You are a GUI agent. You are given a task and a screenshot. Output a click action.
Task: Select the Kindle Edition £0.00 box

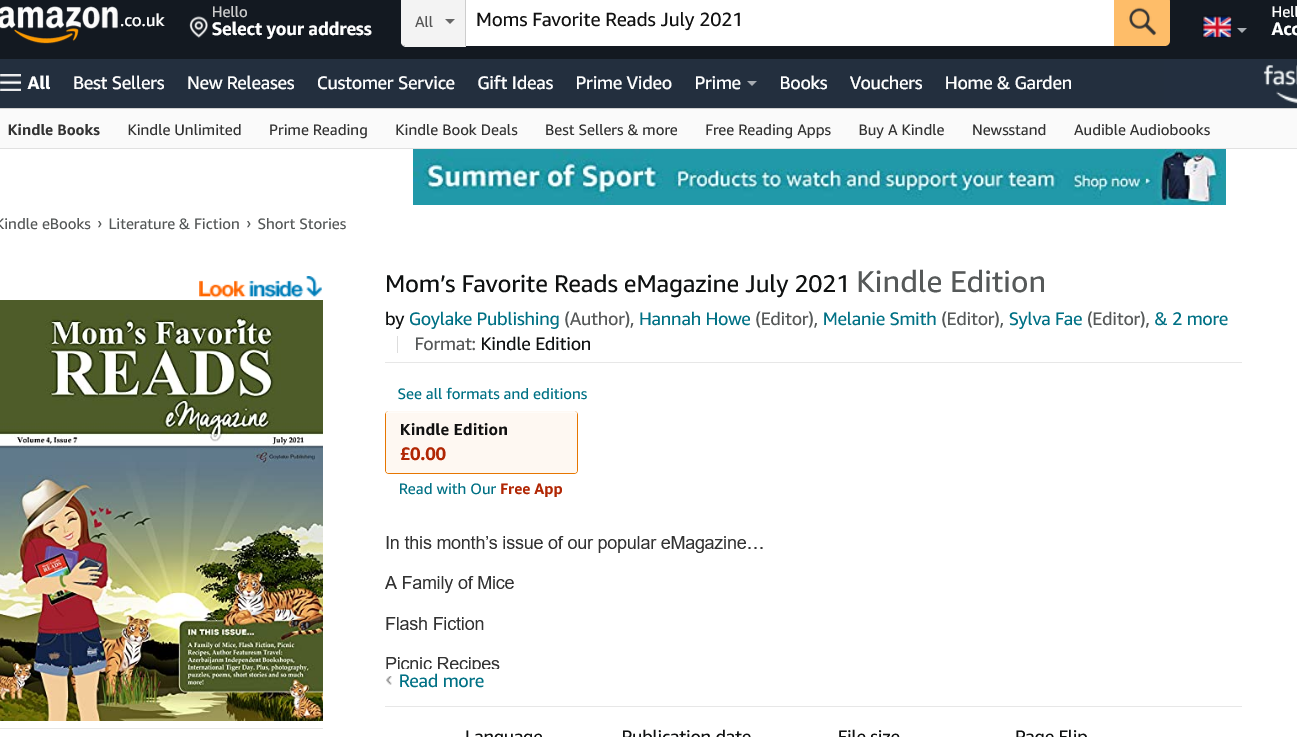(x=481, y=441)
